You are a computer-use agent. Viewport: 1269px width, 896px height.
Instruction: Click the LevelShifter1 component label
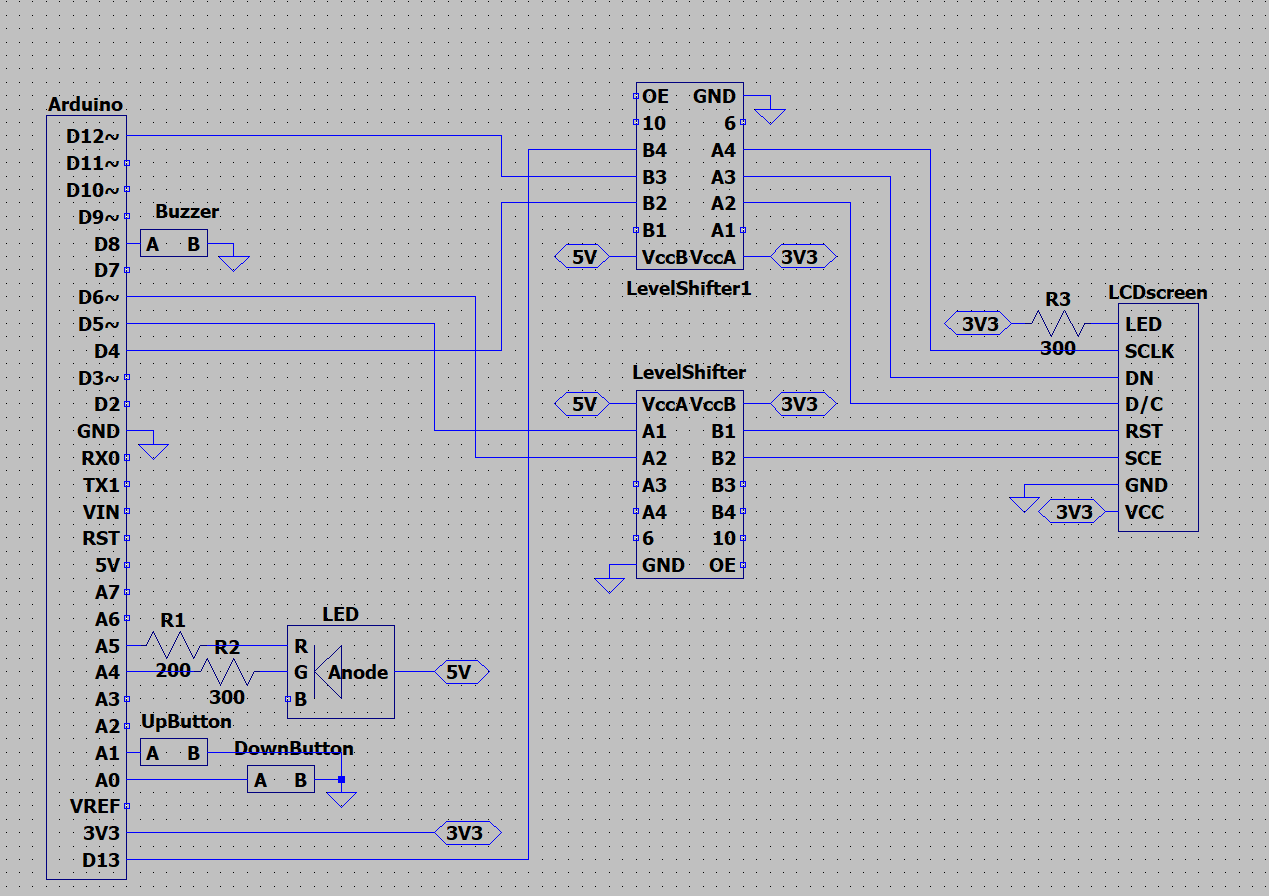(689, 288)
